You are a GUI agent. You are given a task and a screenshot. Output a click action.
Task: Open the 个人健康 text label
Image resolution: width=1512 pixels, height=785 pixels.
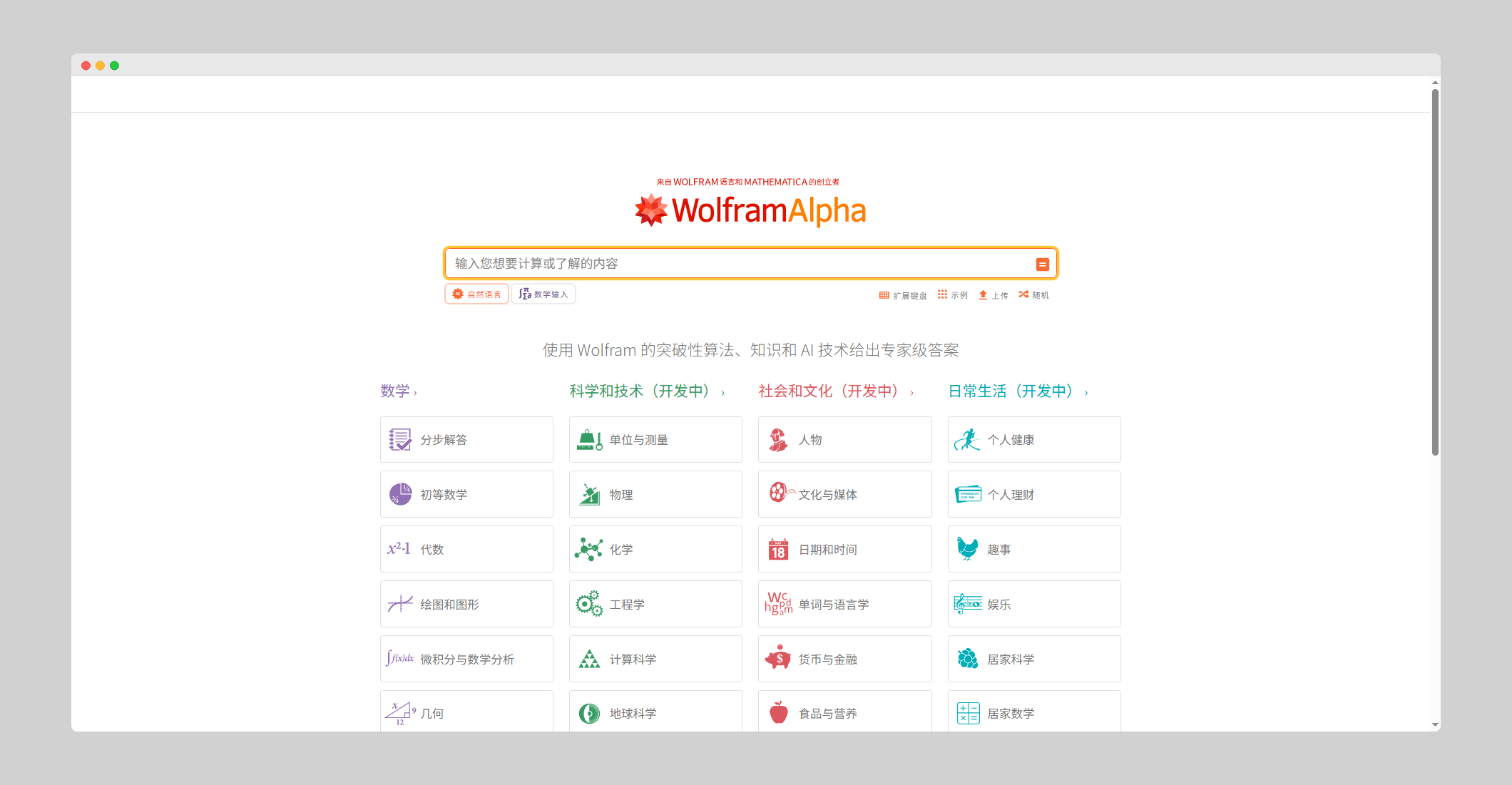pyautogui.click(x=1011, y=440)
